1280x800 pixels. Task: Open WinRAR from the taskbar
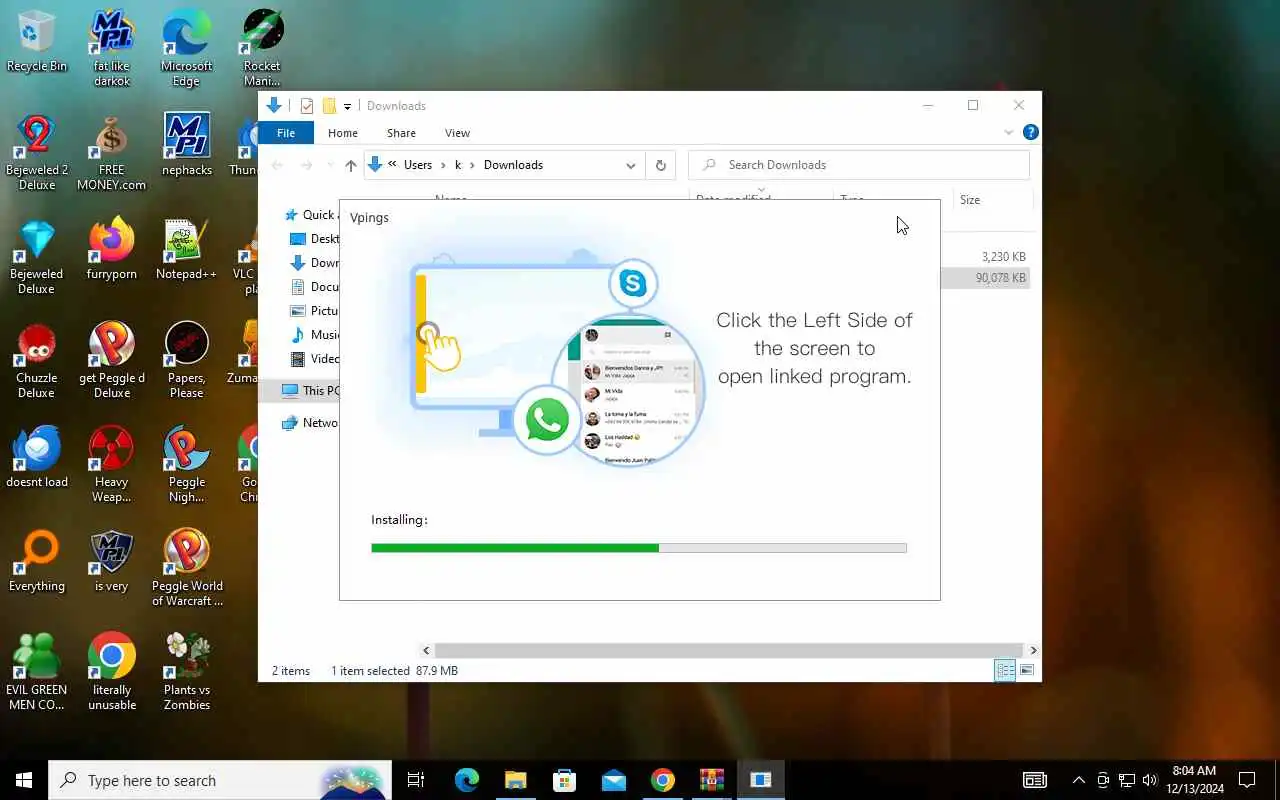coord(712,780)
